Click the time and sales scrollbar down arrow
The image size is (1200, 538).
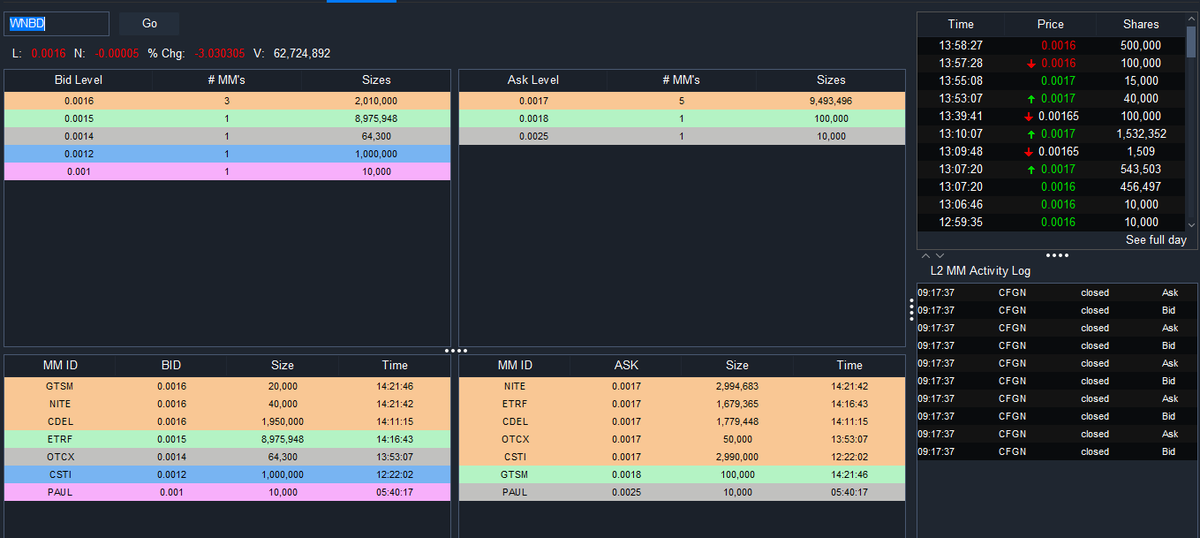1191,225
